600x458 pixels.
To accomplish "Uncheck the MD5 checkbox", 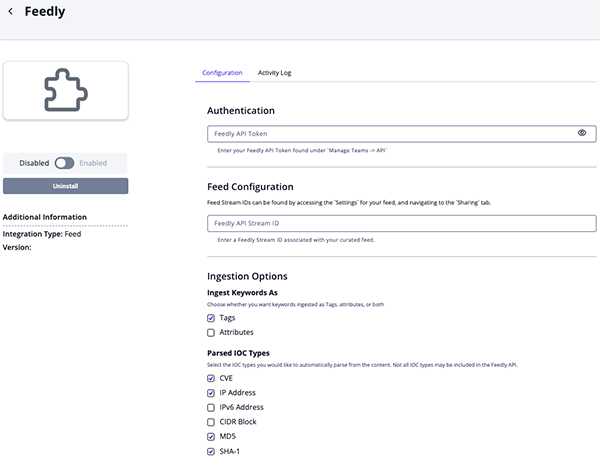I will coord(211,437).
